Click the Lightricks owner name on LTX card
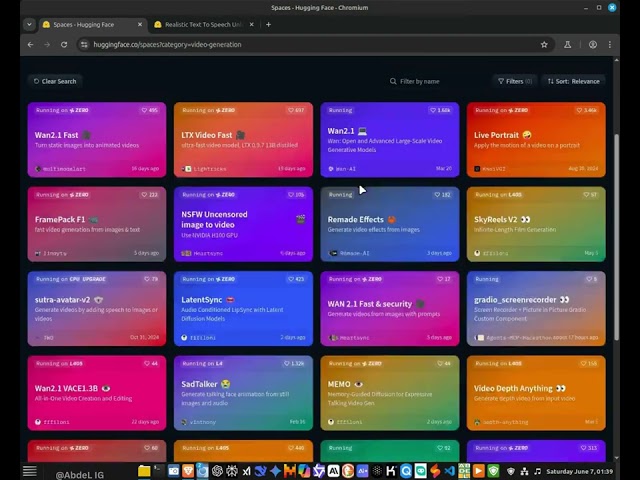This screenshot has height=480, width=640. point(210,169)
